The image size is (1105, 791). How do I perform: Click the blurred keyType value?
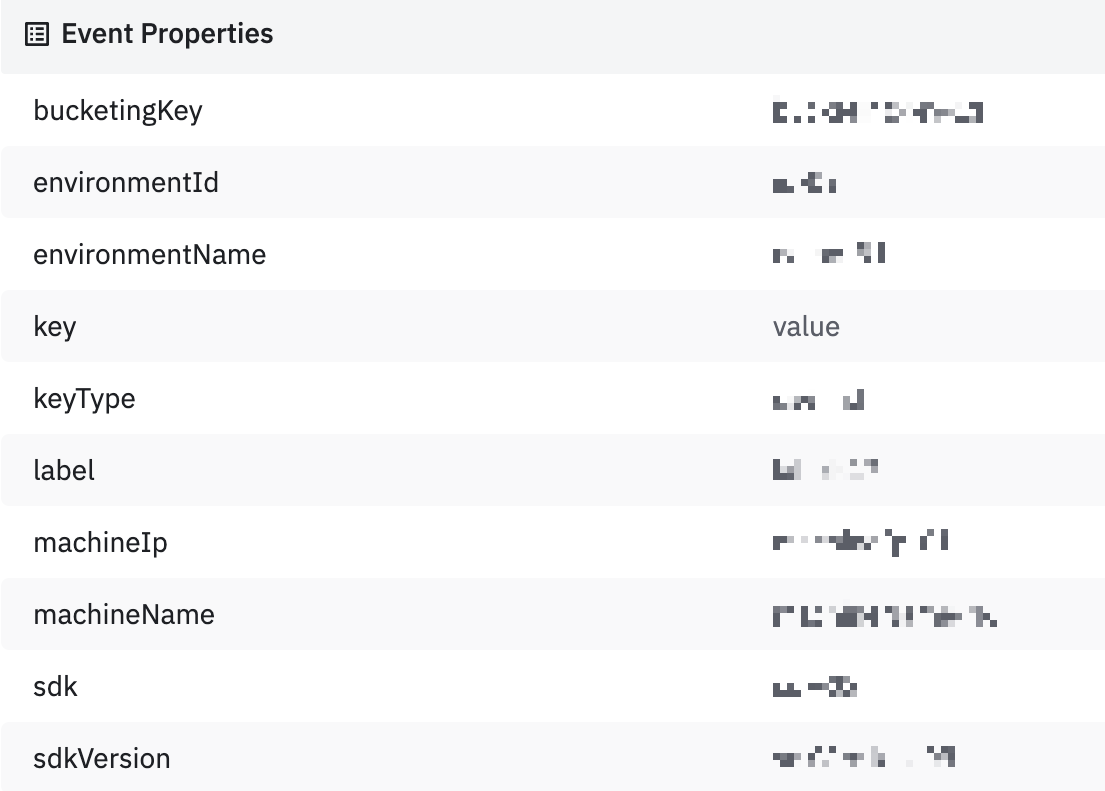[x=818, y=401]
